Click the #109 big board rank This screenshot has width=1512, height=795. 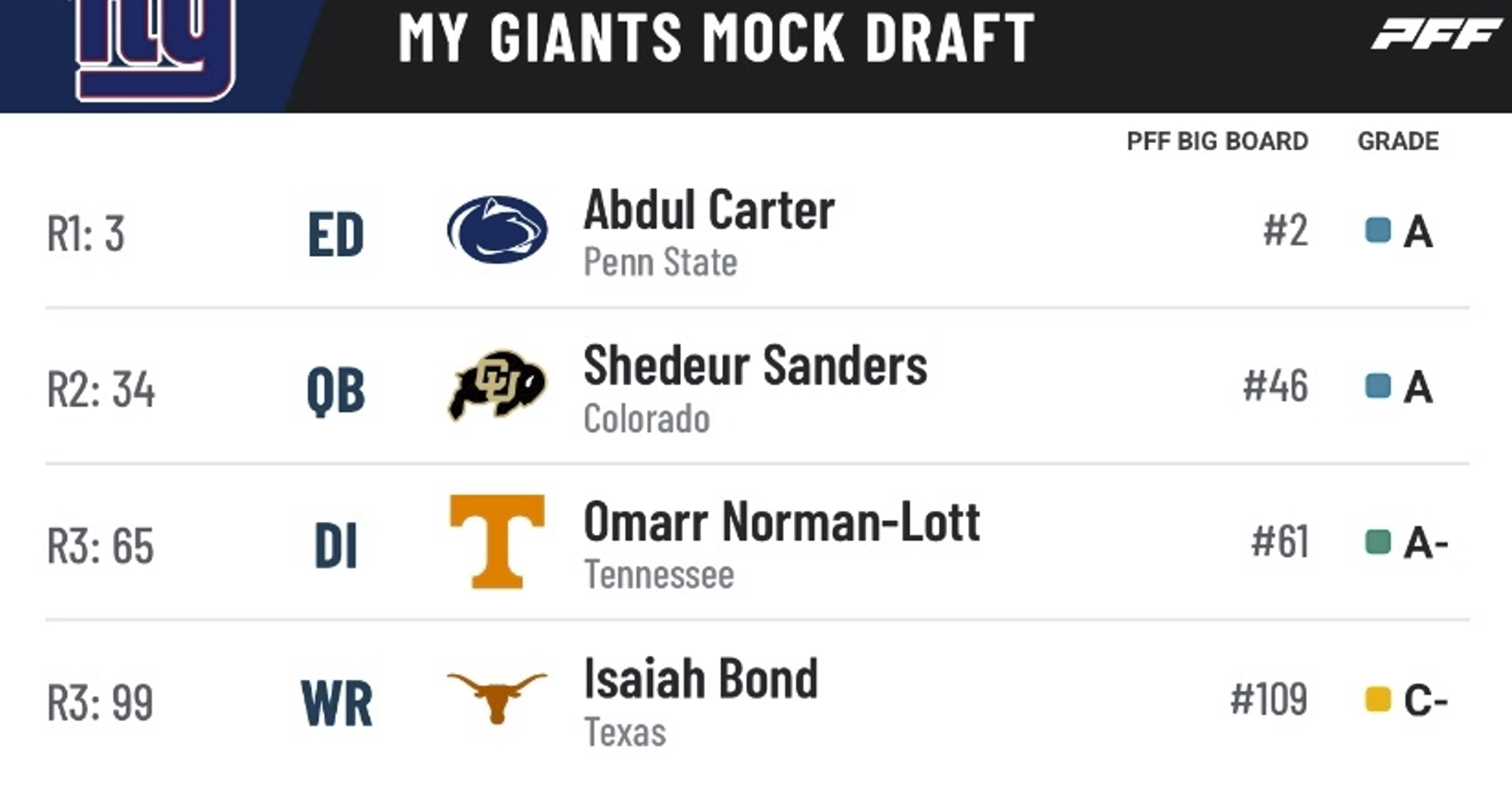click(x=1268, y=699)
